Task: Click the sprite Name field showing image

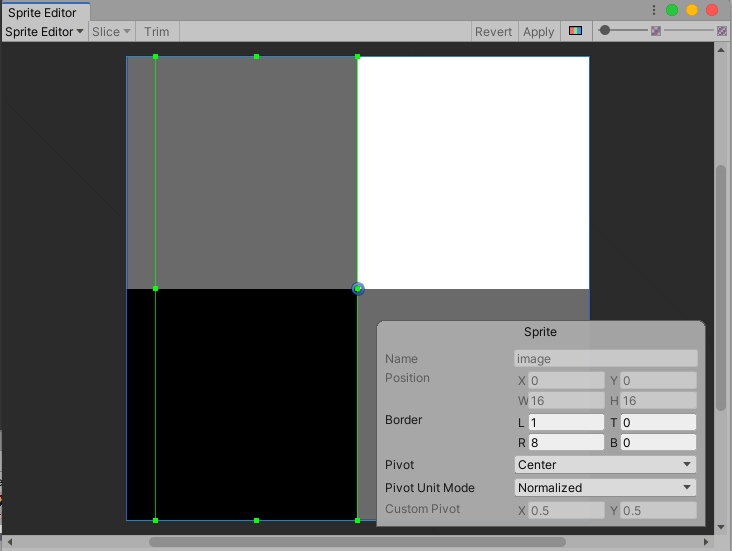Action: (605, 359)
